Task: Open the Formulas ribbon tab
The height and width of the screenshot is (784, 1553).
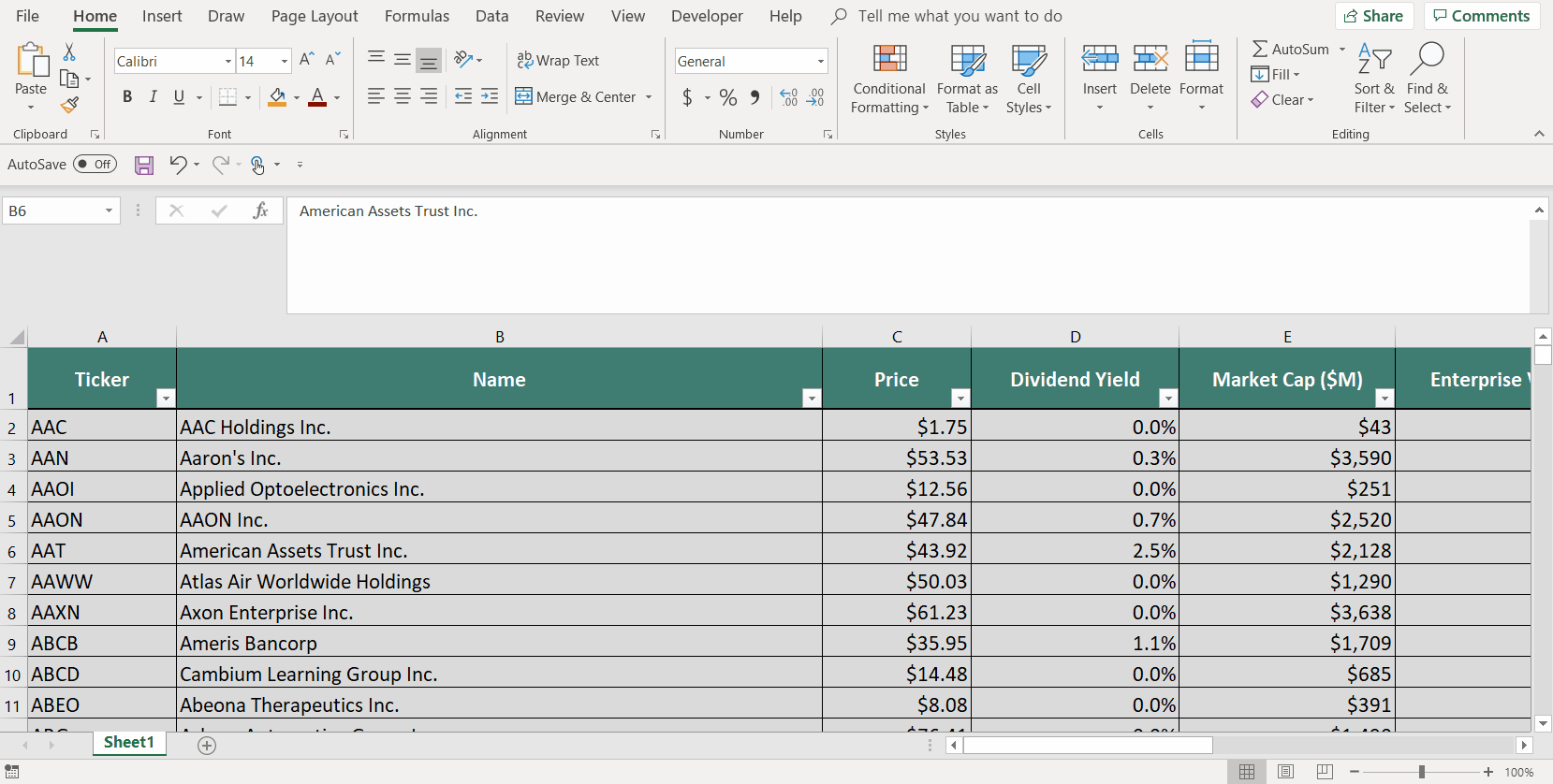Action: coord(417,16)
